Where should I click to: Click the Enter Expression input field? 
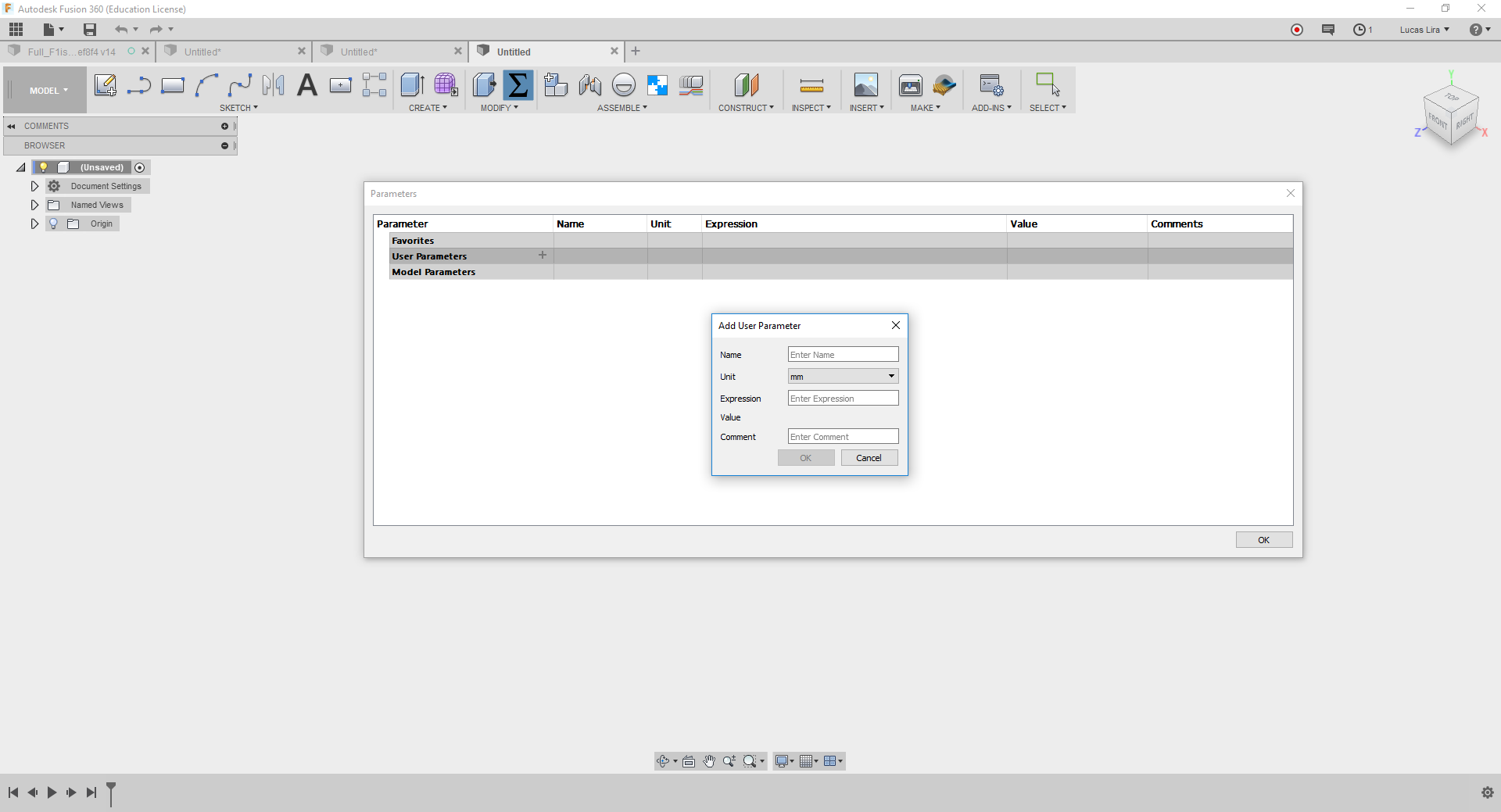coord(843,398)
